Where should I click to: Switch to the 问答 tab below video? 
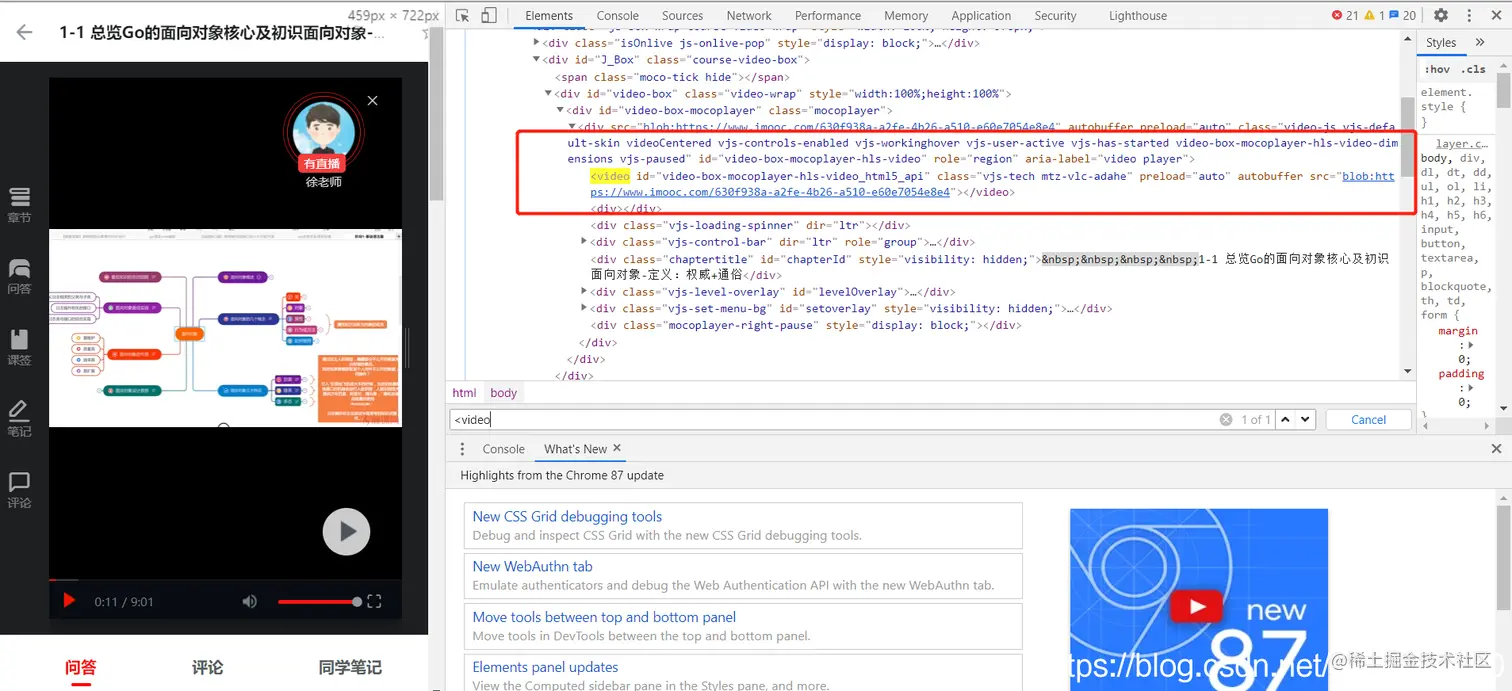coord(81,667)
